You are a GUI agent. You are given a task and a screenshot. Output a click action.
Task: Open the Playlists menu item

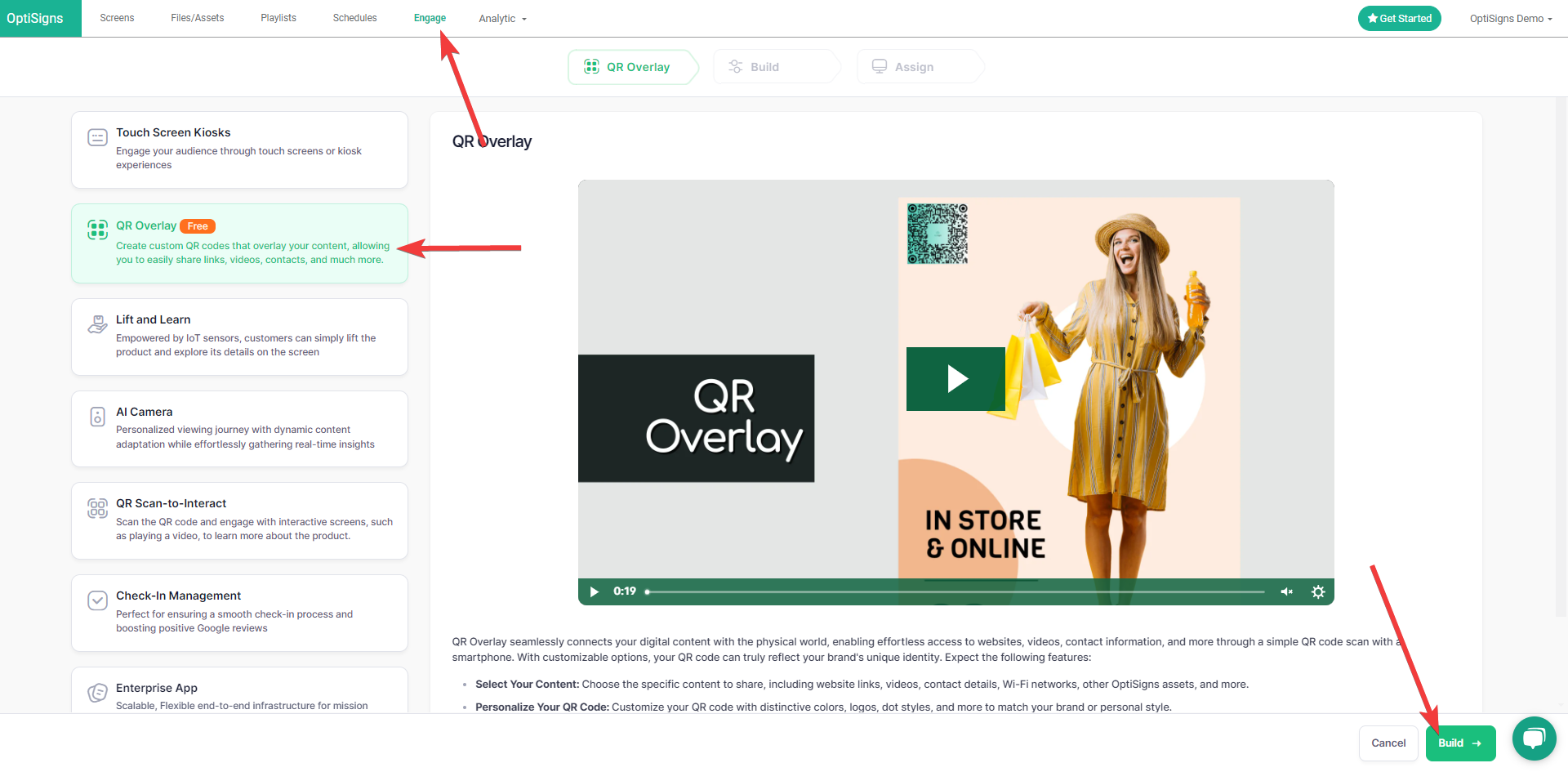click(x=278, y=18)
